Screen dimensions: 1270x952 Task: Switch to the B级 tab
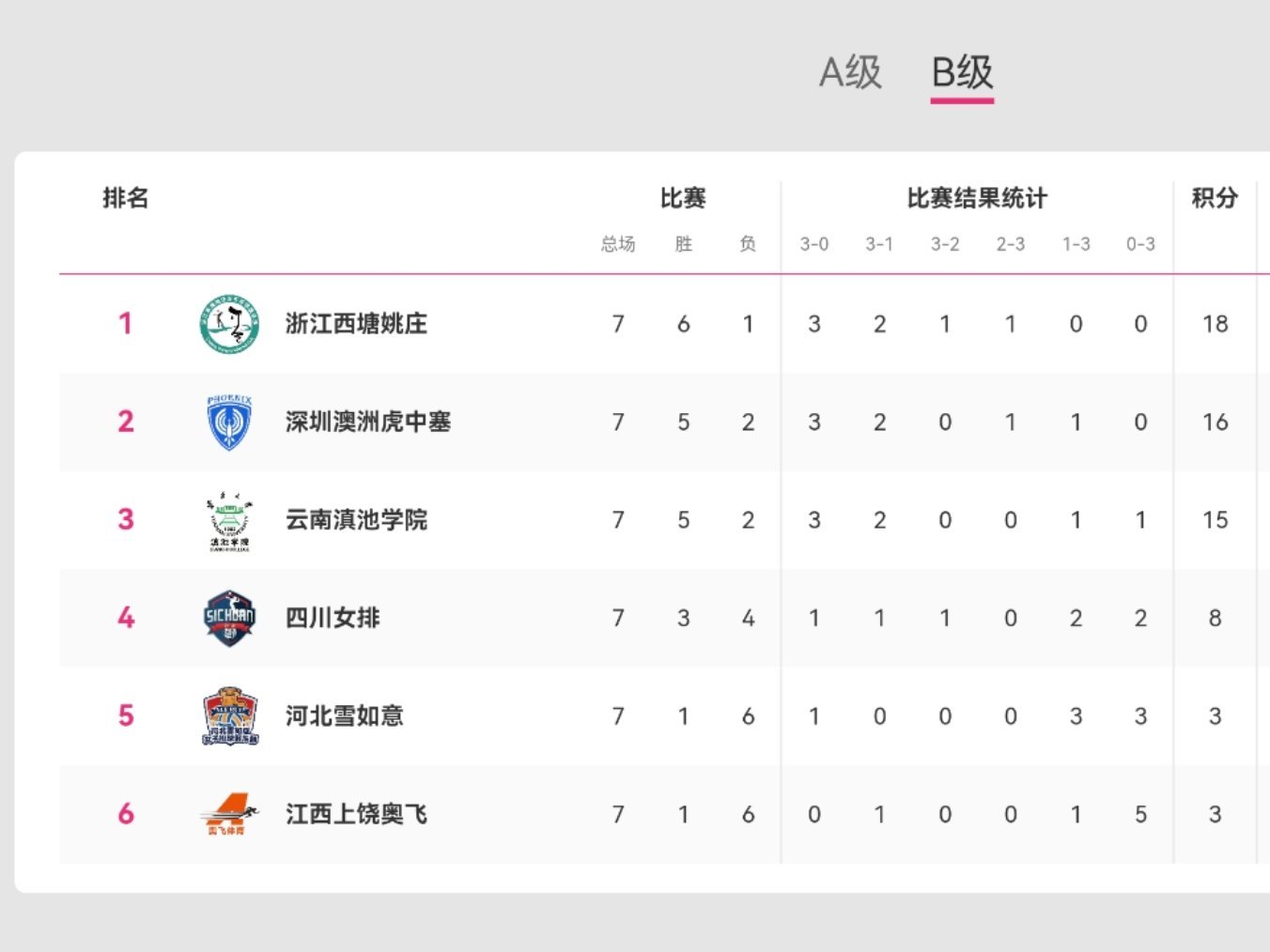coord(961,69)
